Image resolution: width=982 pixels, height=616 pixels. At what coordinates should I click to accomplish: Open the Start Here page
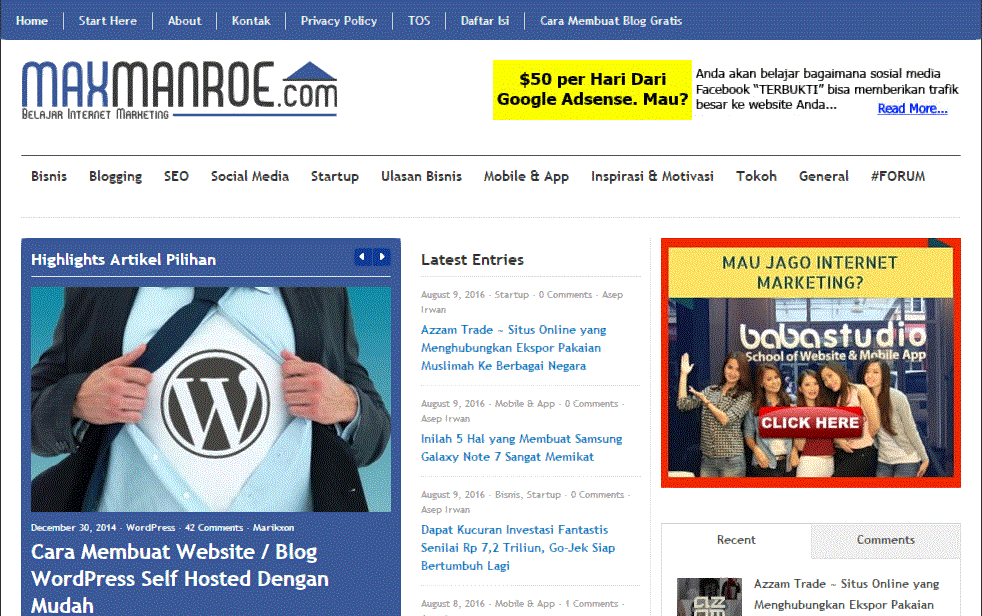pyautogui.click(x=108, y=21)
